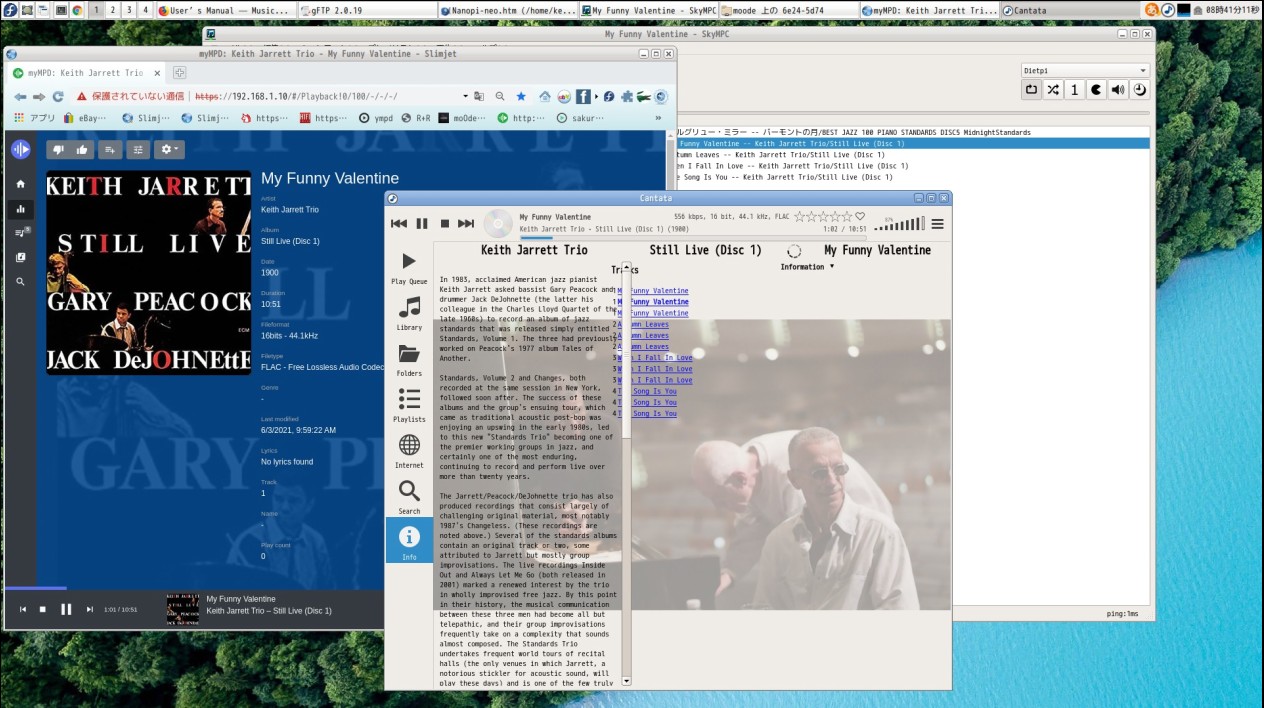This screenshot has height=708, width=1264.
Task: Toggle shuffle mode in SkyMPC
Action: [1053, 90]
